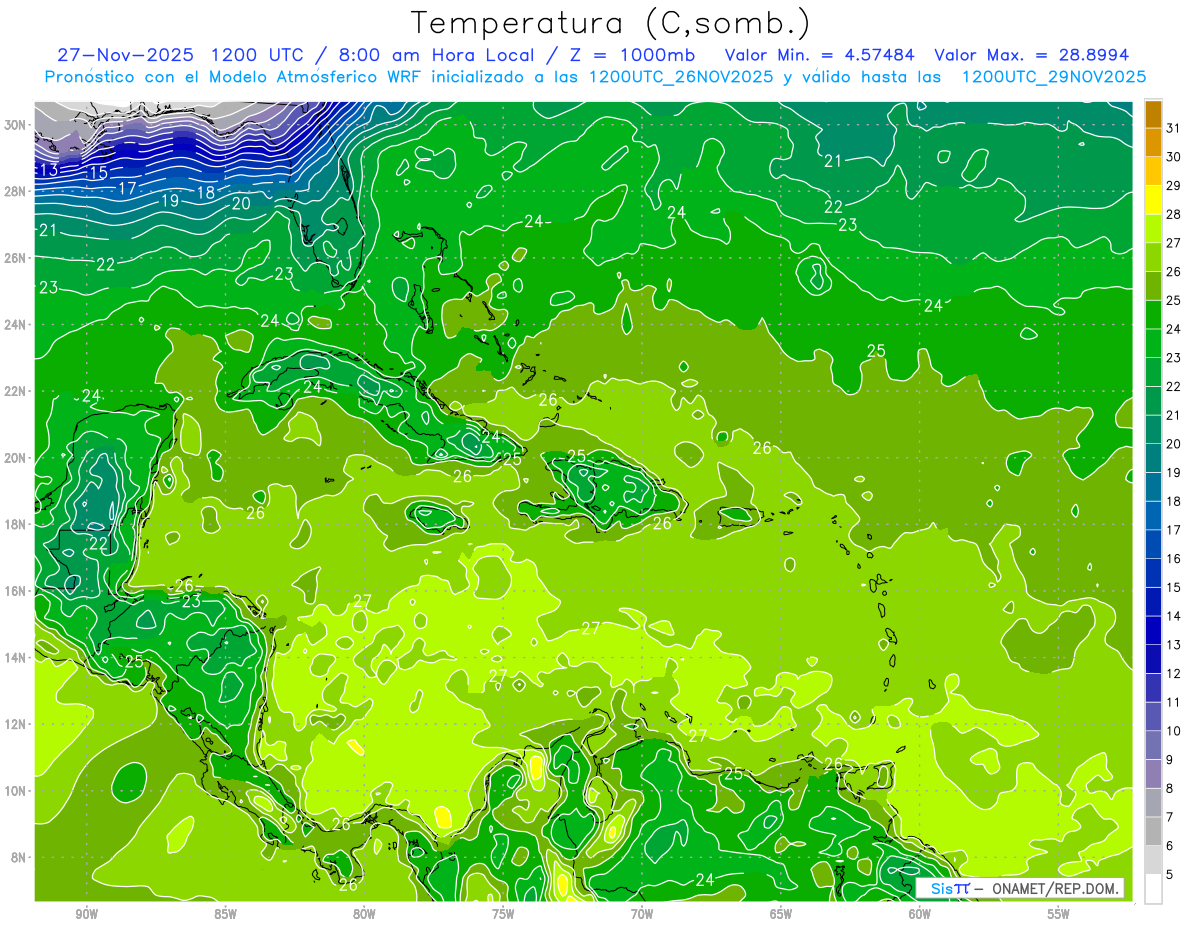Click the '55W' longitude axis label
Screen dimensions: 1200x927
click(x=1059, y=914)
